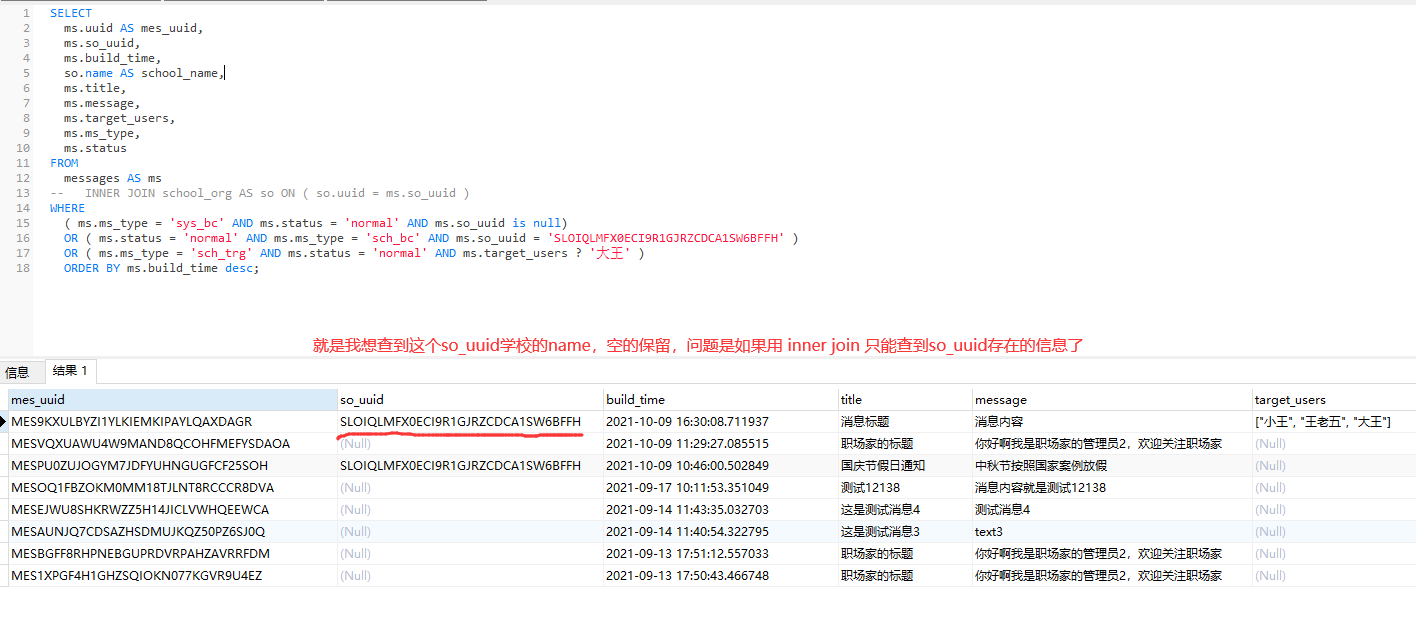Click the 'sys_bc' string in the editor
This screenshot has width=1416, height=635.
[x=198, y=223]
